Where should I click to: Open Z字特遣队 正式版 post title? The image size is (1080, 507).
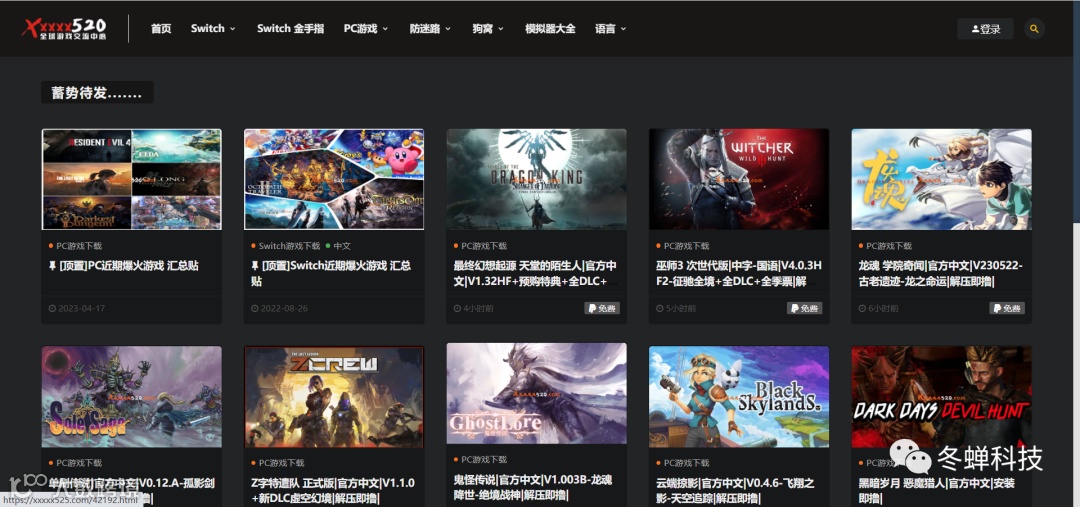pos(333,490)
